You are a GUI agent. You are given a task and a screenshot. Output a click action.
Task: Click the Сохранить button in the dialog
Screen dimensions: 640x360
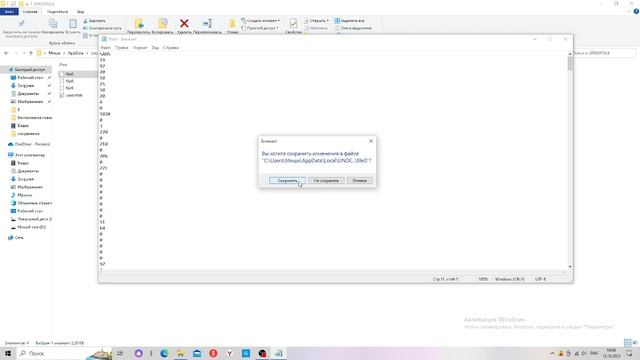click(287, 180)
